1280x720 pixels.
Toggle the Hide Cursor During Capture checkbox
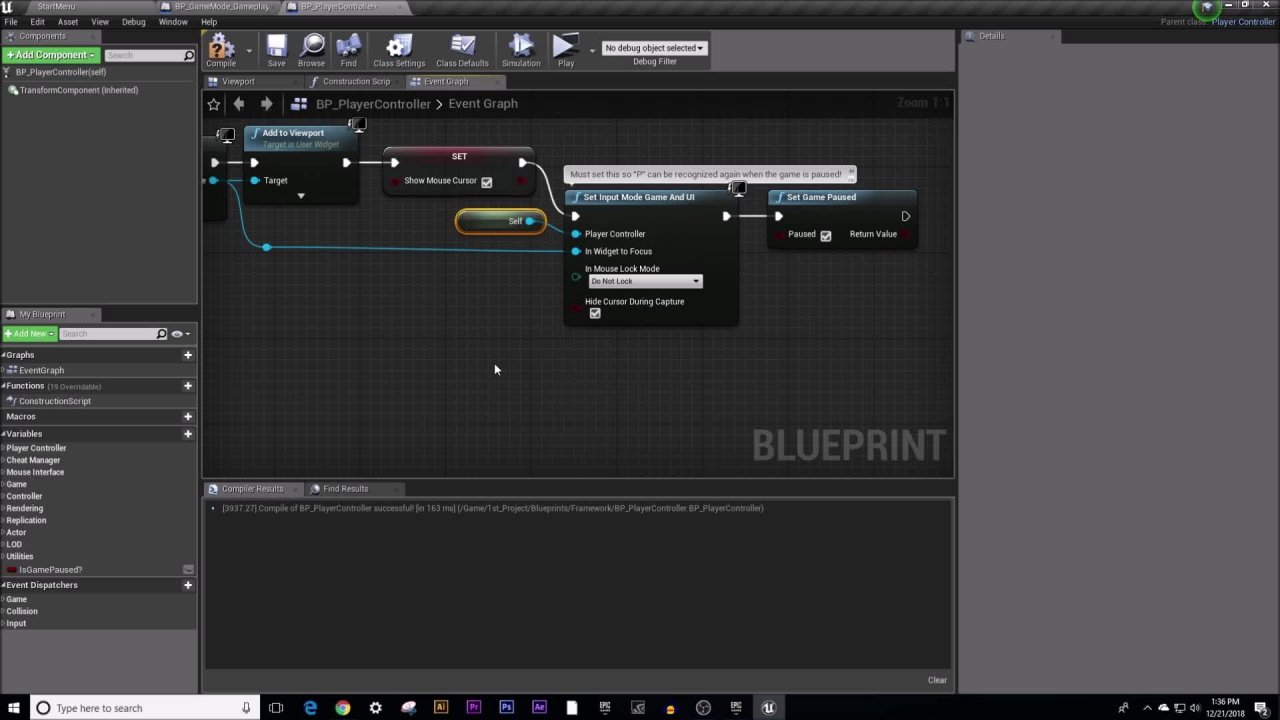coord(595,314)
